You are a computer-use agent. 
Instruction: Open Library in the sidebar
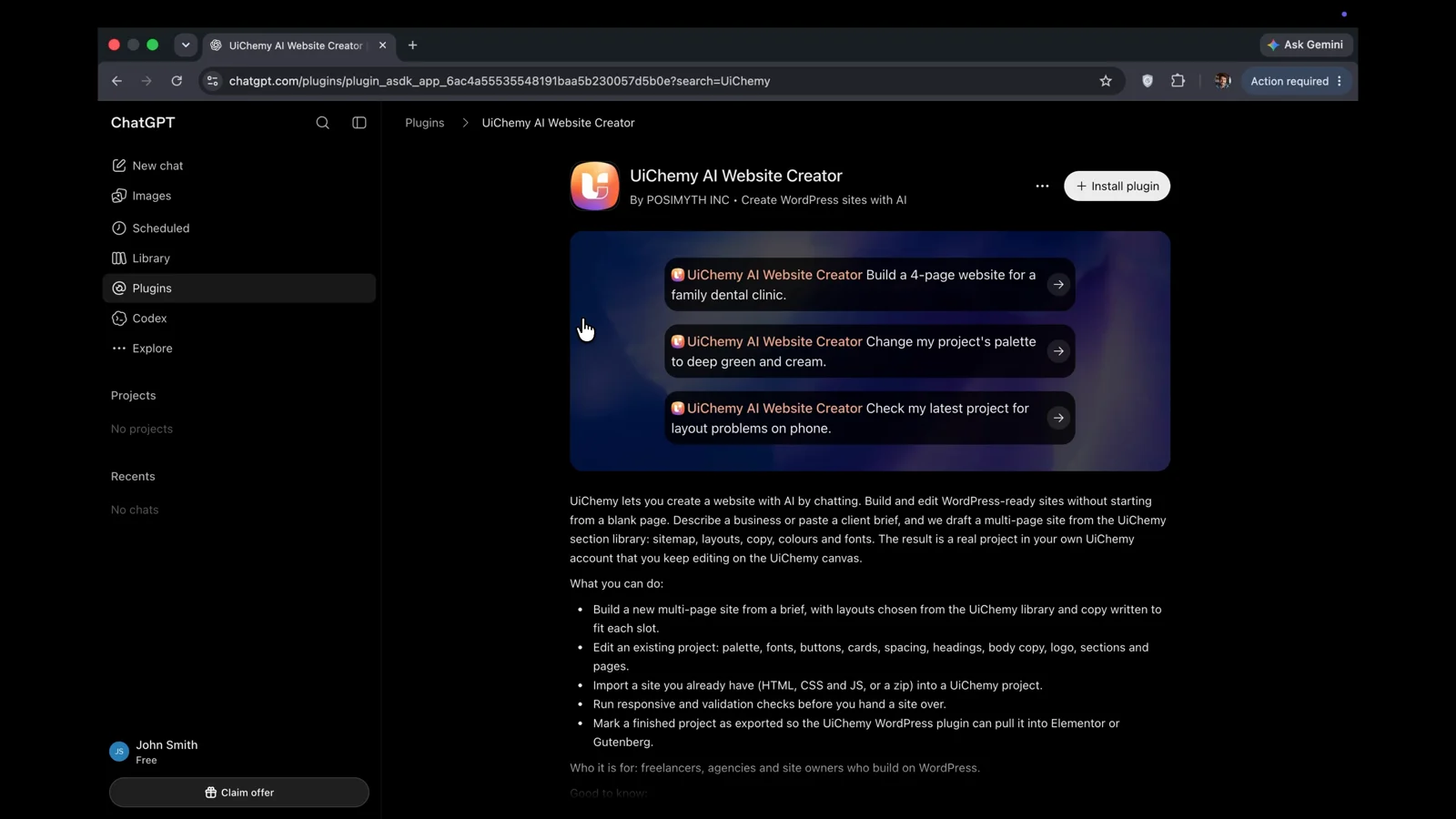pos(238,258)
